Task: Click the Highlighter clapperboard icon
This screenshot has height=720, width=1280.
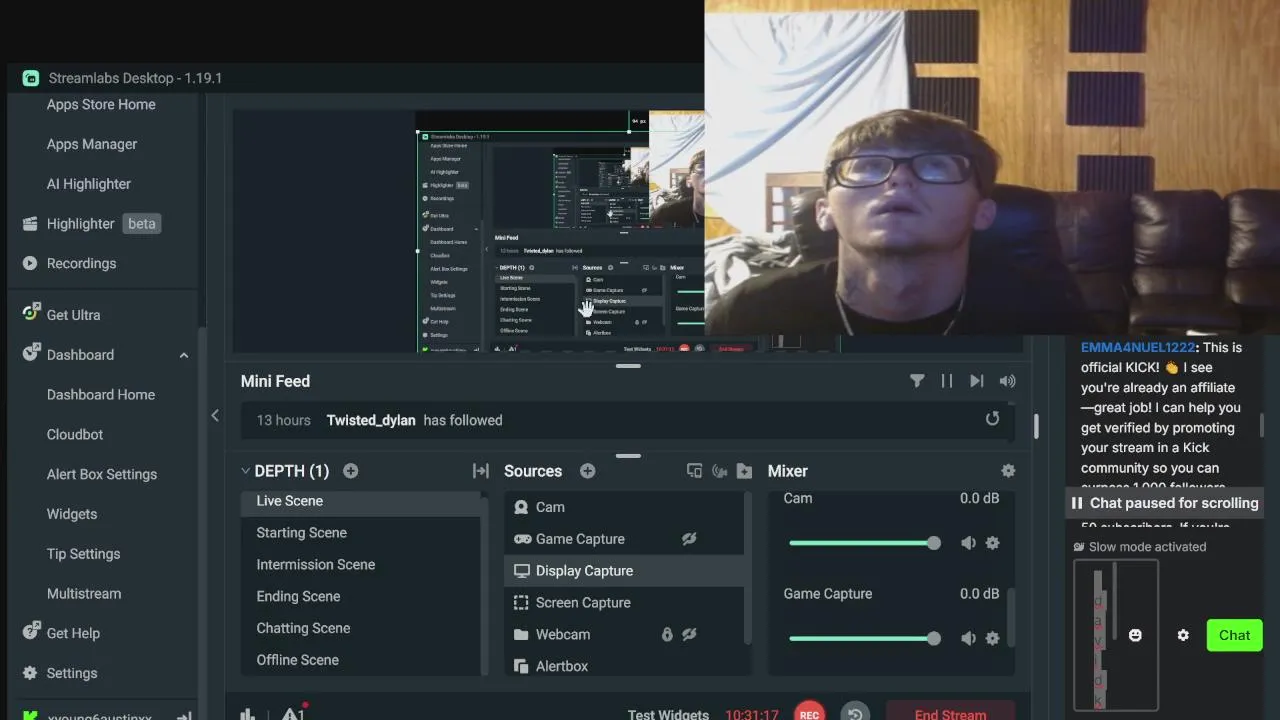Action: click(x=30, y=224)
